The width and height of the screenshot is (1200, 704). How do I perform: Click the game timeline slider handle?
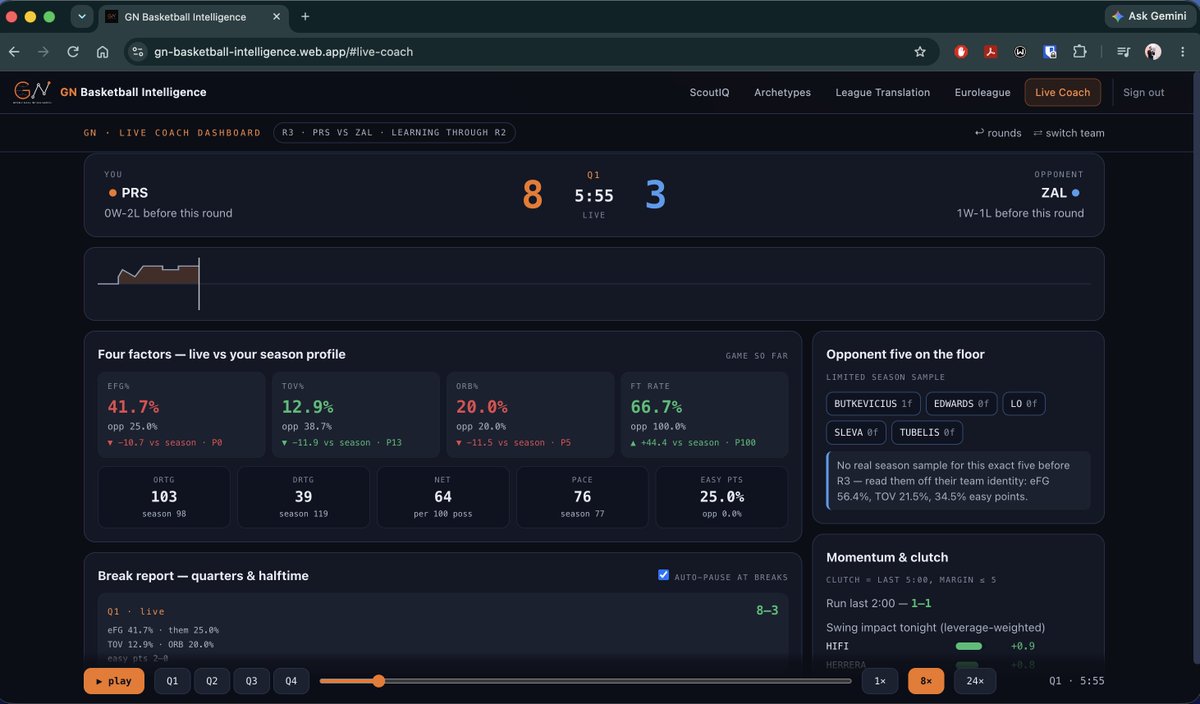(x=378, y=681)
